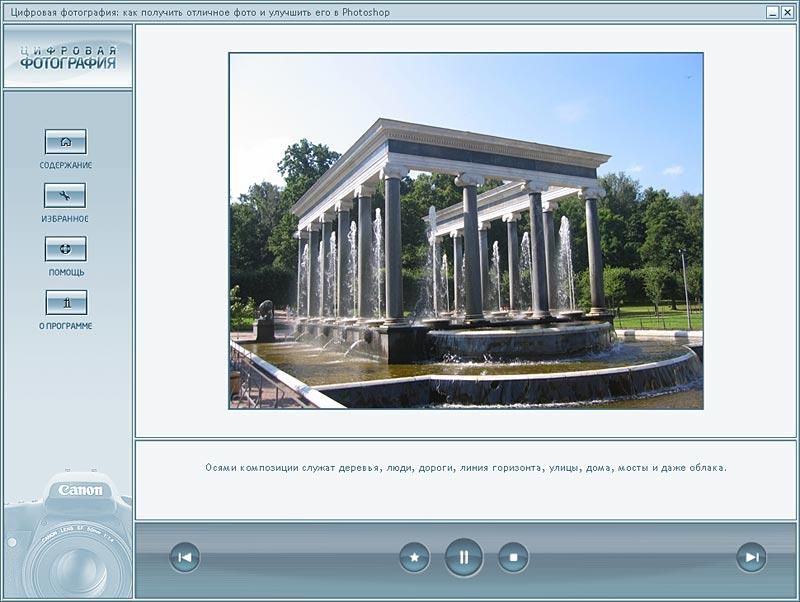Open the Содержание home icon button

tap(66, 142)
